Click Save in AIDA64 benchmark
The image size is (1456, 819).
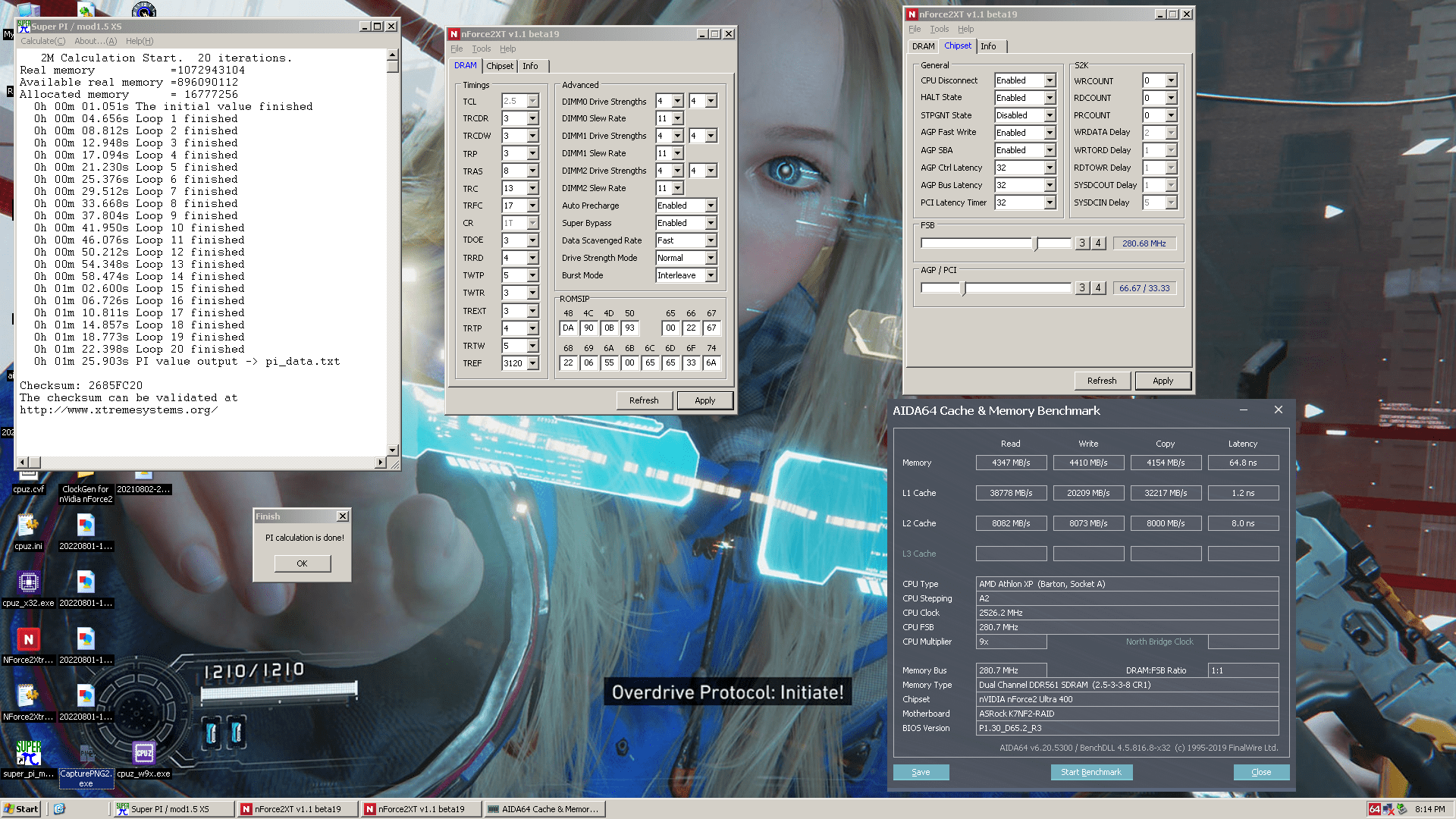[921, 772]
